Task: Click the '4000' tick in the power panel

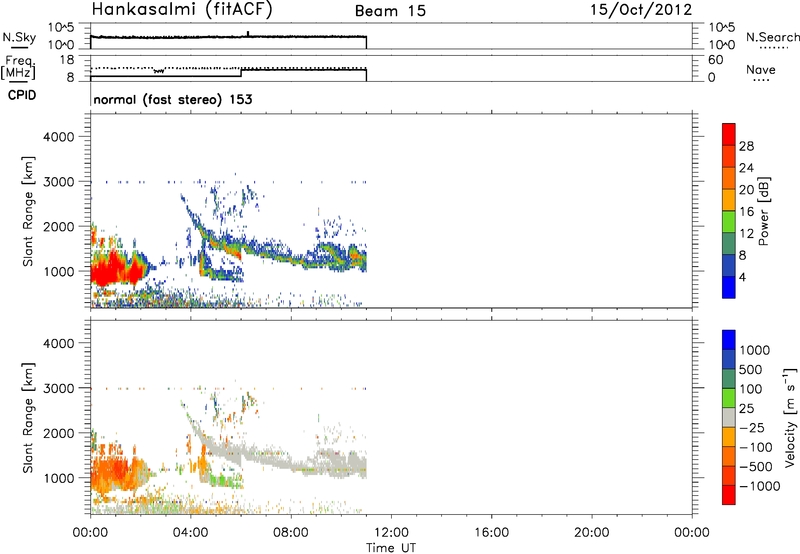Action: point(58,137)
